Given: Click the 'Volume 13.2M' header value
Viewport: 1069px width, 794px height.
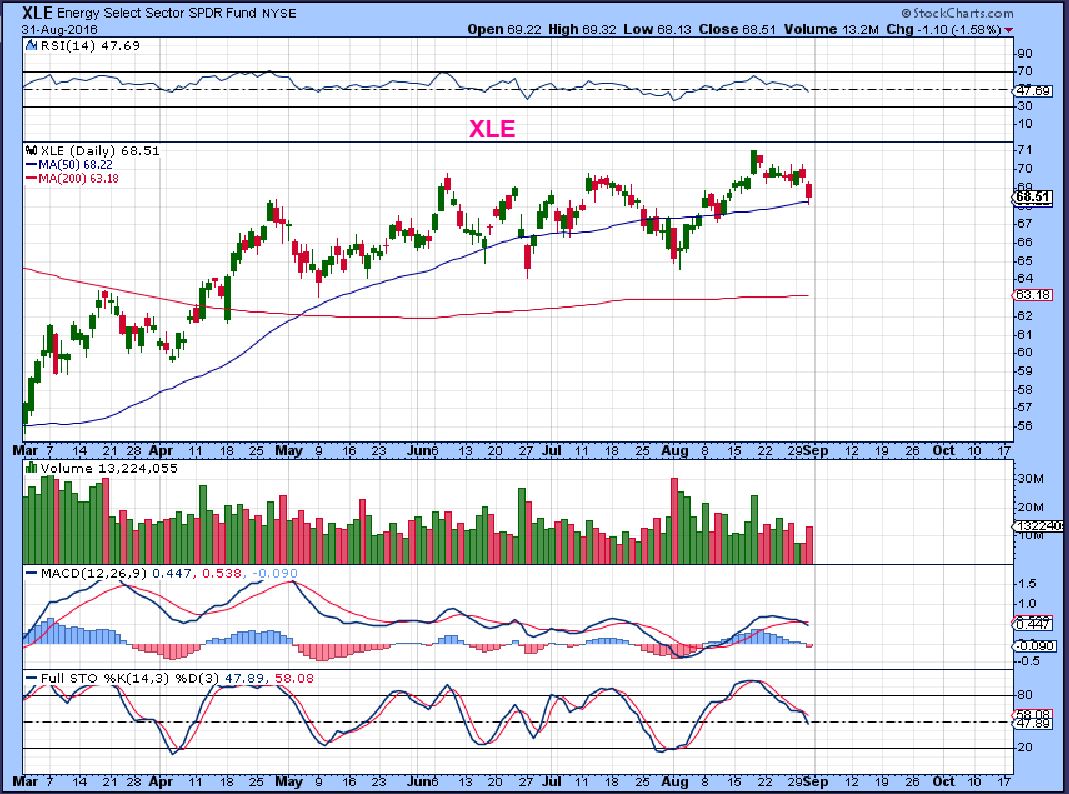Looking at the screenshot, I should (831, 30).
